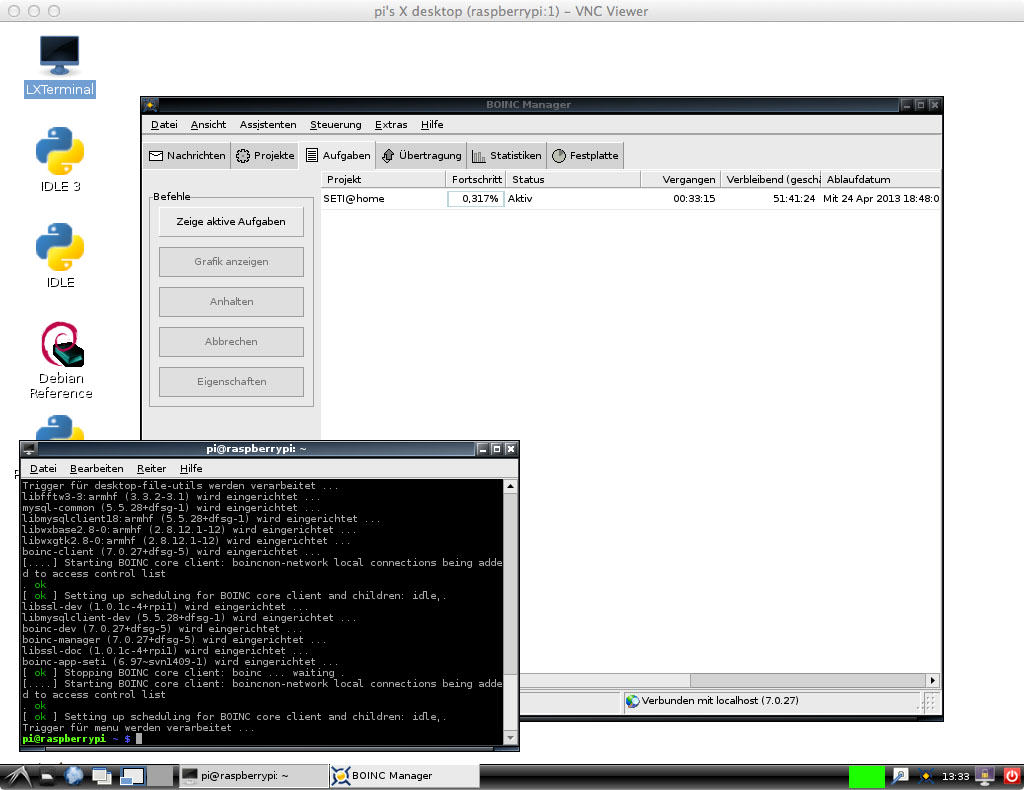Image resolution: width=1024 pixels, height=790 pixels.
Task: Click the Abbrechen button
Action: [231, 341]
